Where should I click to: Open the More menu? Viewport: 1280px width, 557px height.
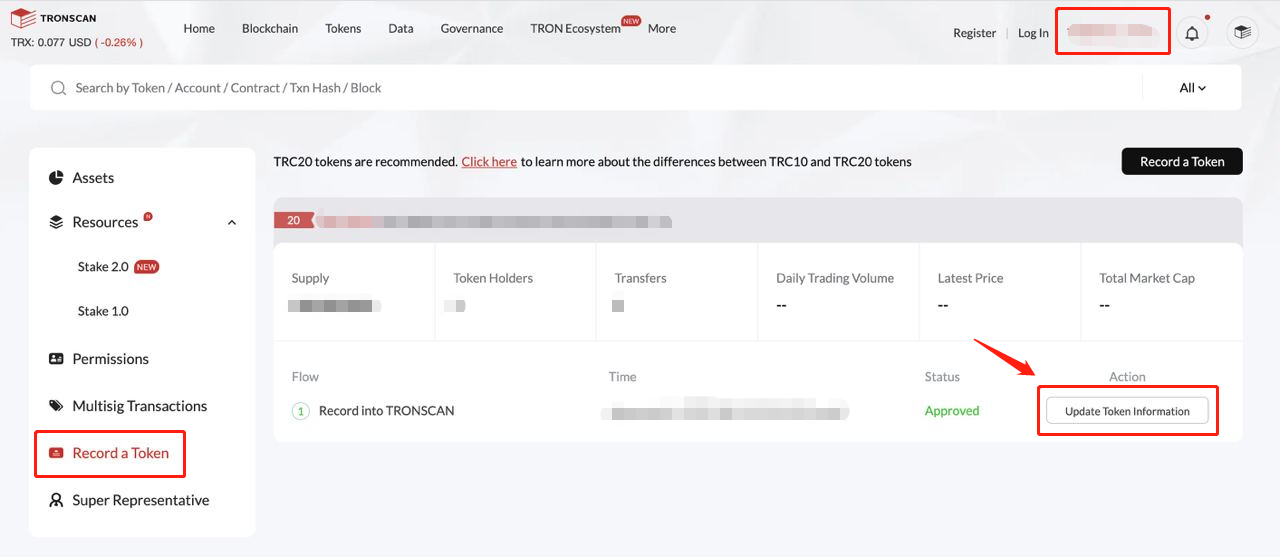point(662,29)
